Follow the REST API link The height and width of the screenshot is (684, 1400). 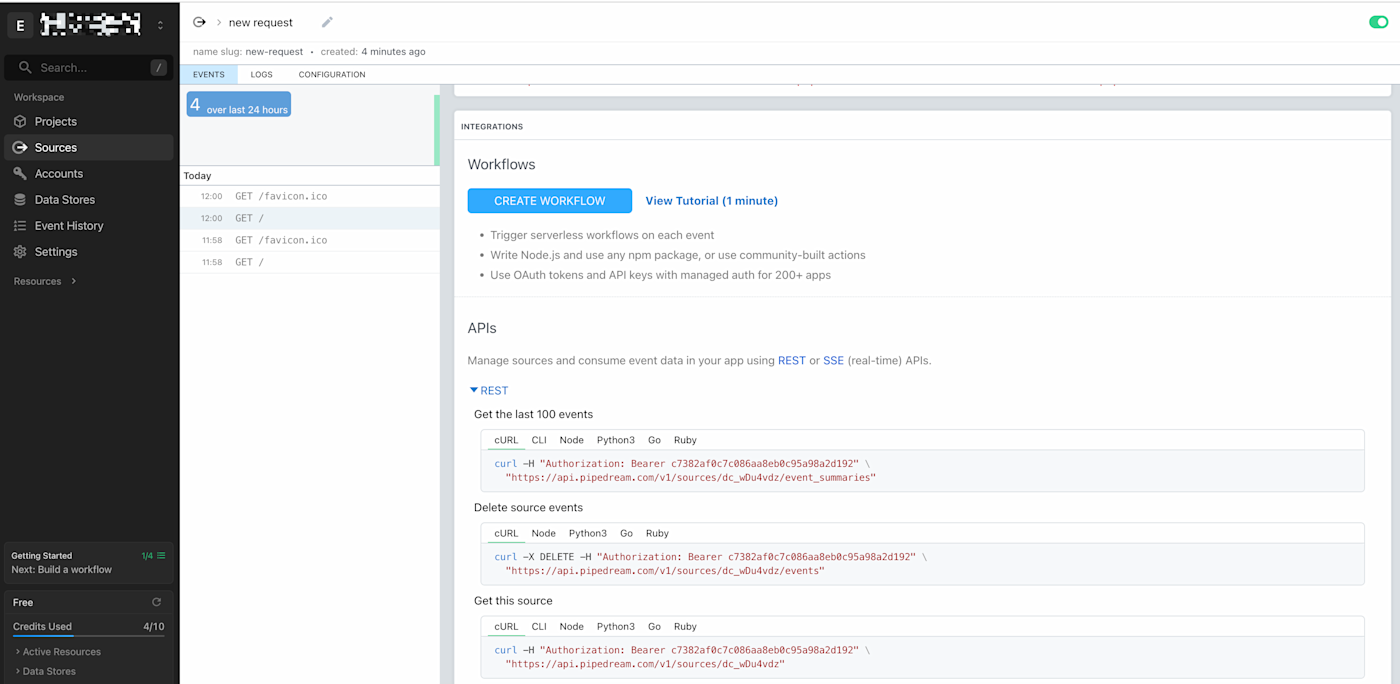[x=792, y=360]
